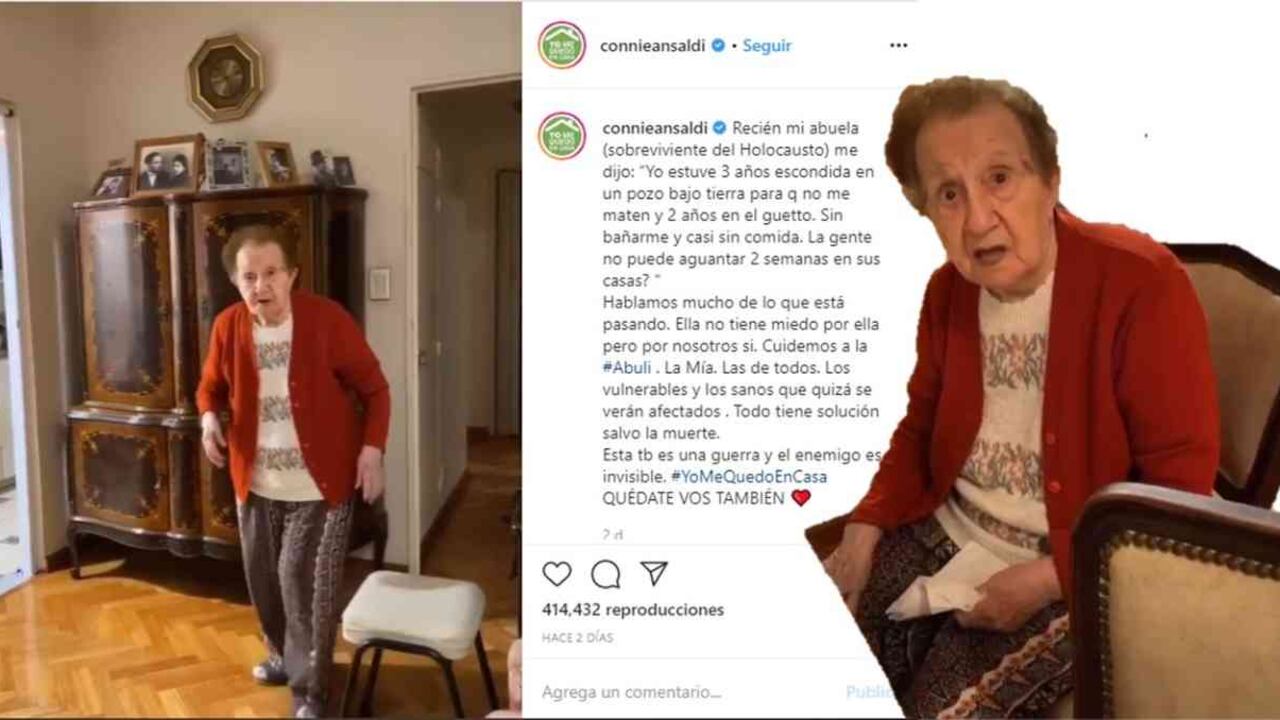Click caption profile avatar beside username
The height and width of the screenshot is (720, 1280).
coord(562,136)
